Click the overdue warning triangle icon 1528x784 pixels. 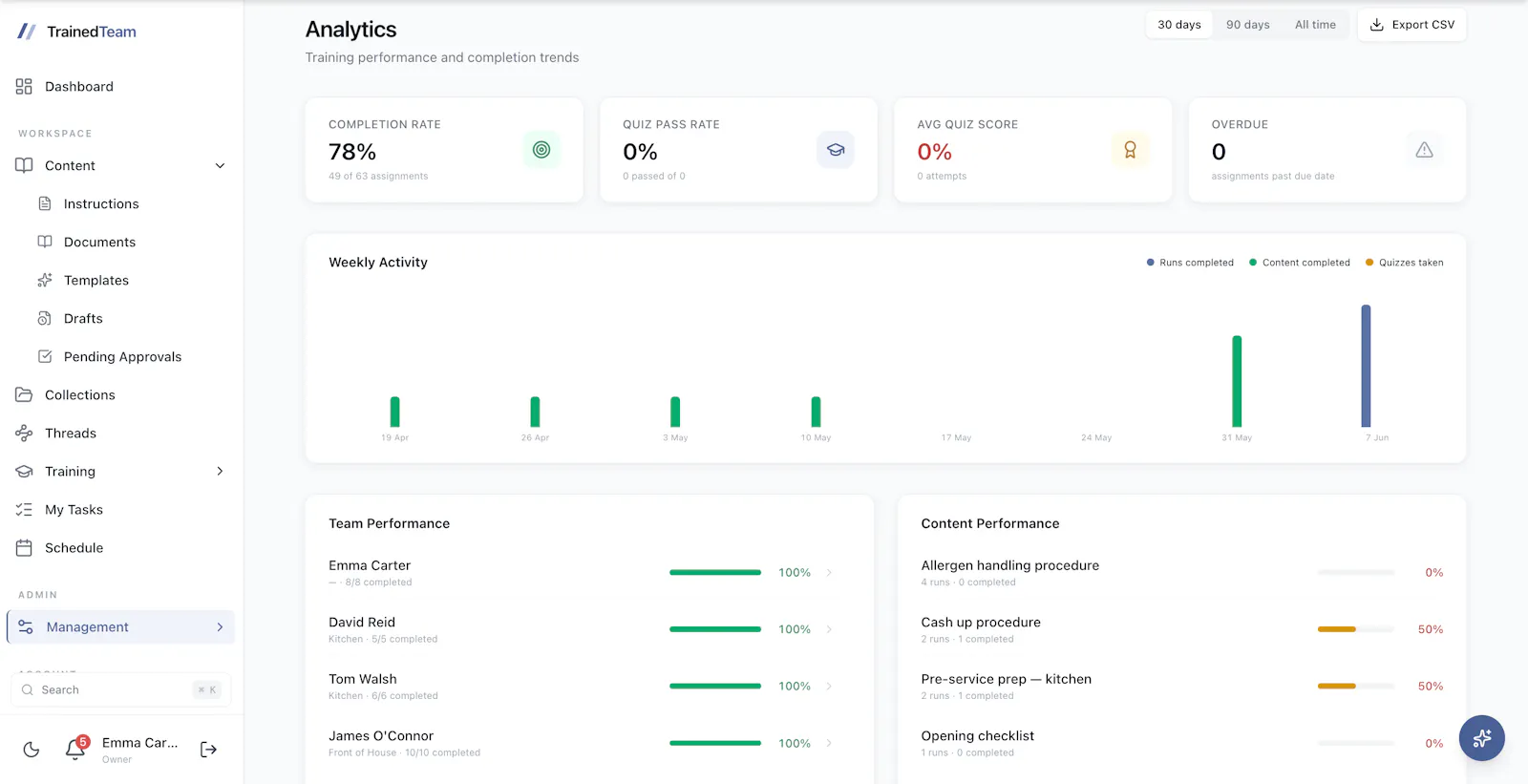click(1424, 150)
